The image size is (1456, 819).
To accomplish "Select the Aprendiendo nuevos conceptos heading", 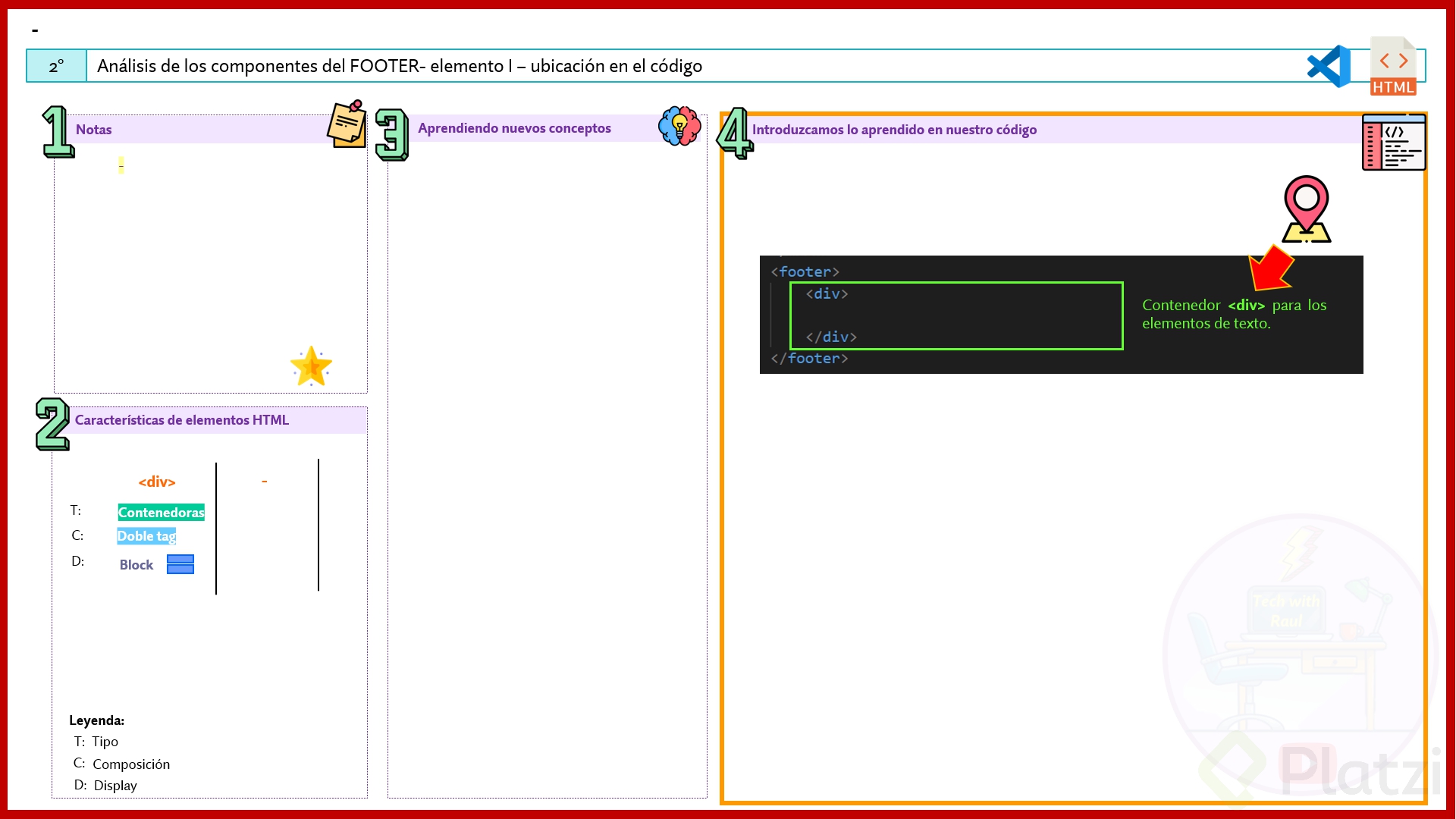I will pyautogui.click(x=514, y=128).
